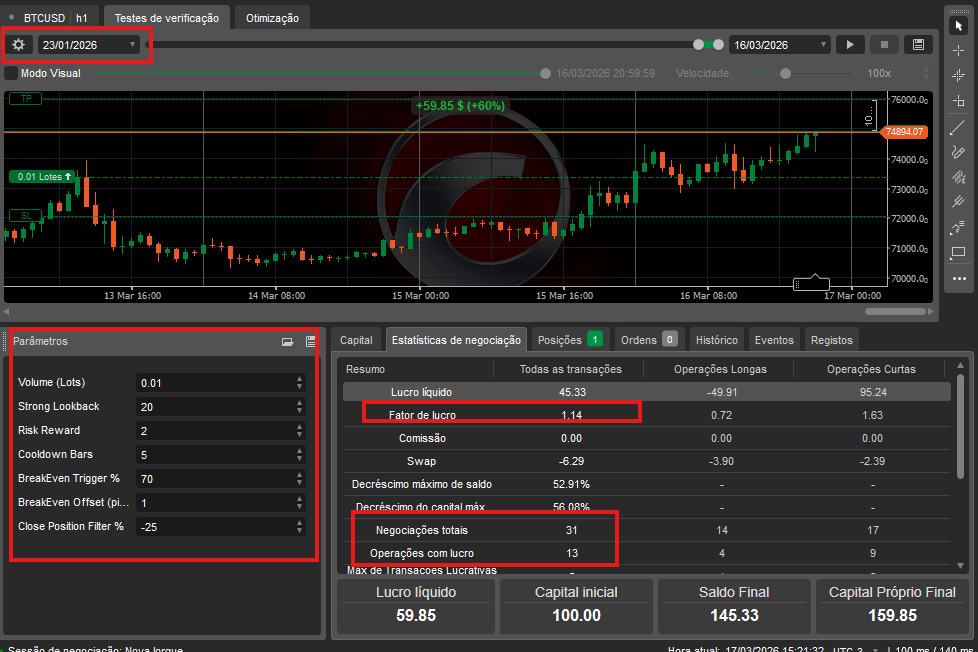Screen dimensions: 978x652
Task: Select the crosshair tool in drawing toolbar
Action: click(x=958, y=49)
